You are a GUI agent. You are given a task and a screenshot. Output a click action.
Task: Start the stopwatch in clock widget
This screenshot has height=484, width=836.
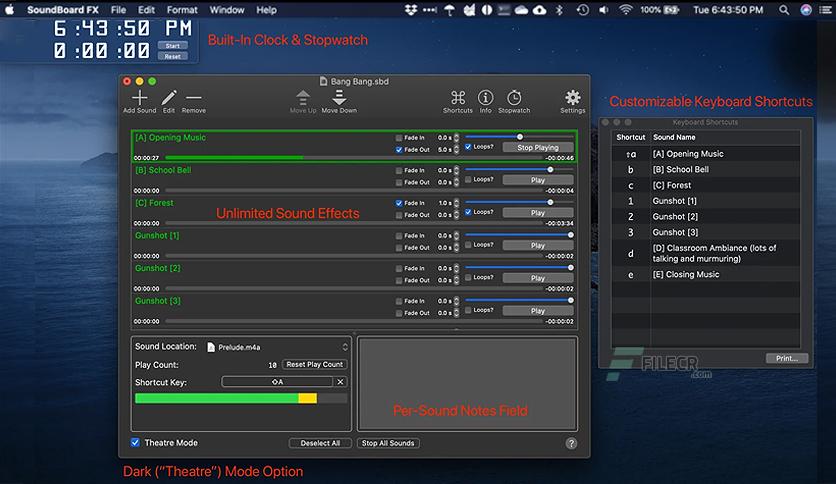click(x=173, y=46)
